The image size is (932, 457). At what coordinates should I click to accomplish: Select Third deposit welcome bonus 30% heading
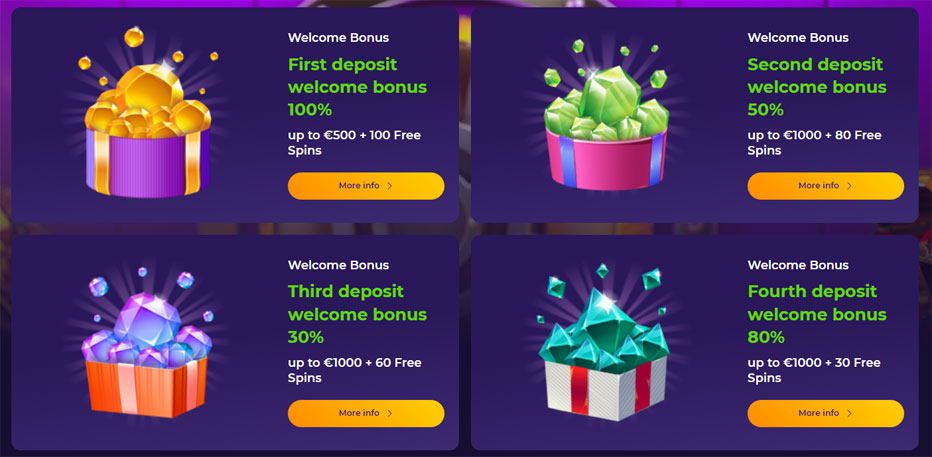(x=357, y=315)
